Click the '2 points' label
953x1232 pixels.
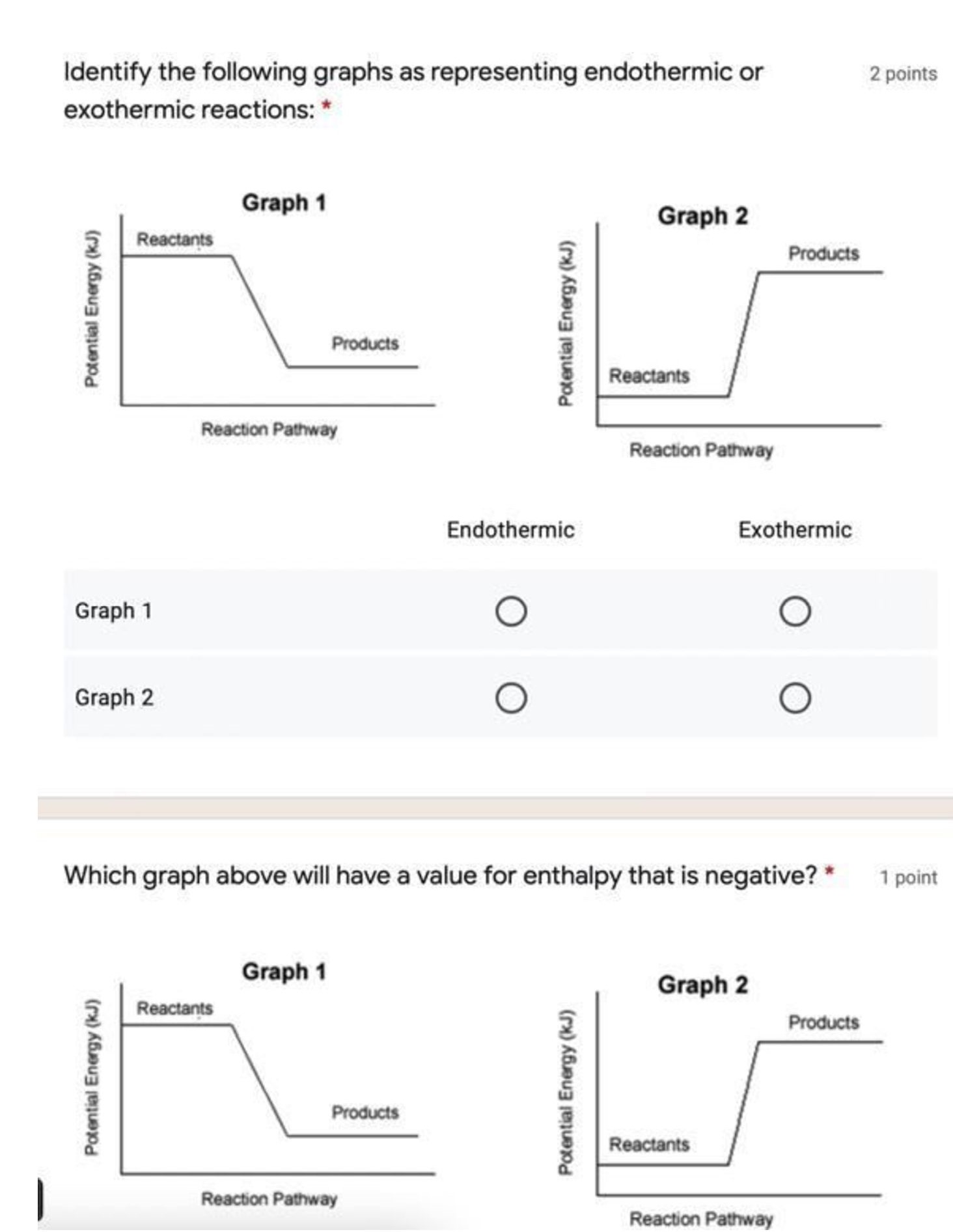pos(903,74)
